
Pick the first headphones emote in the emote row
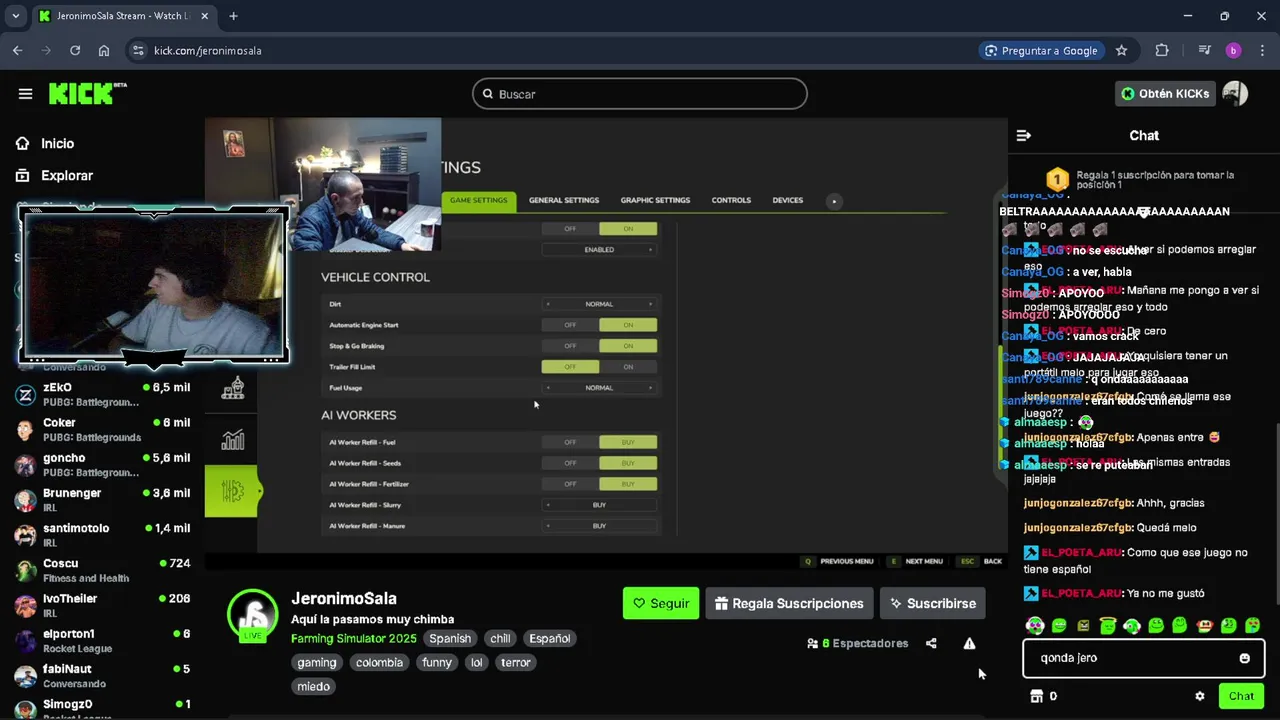1035,626
